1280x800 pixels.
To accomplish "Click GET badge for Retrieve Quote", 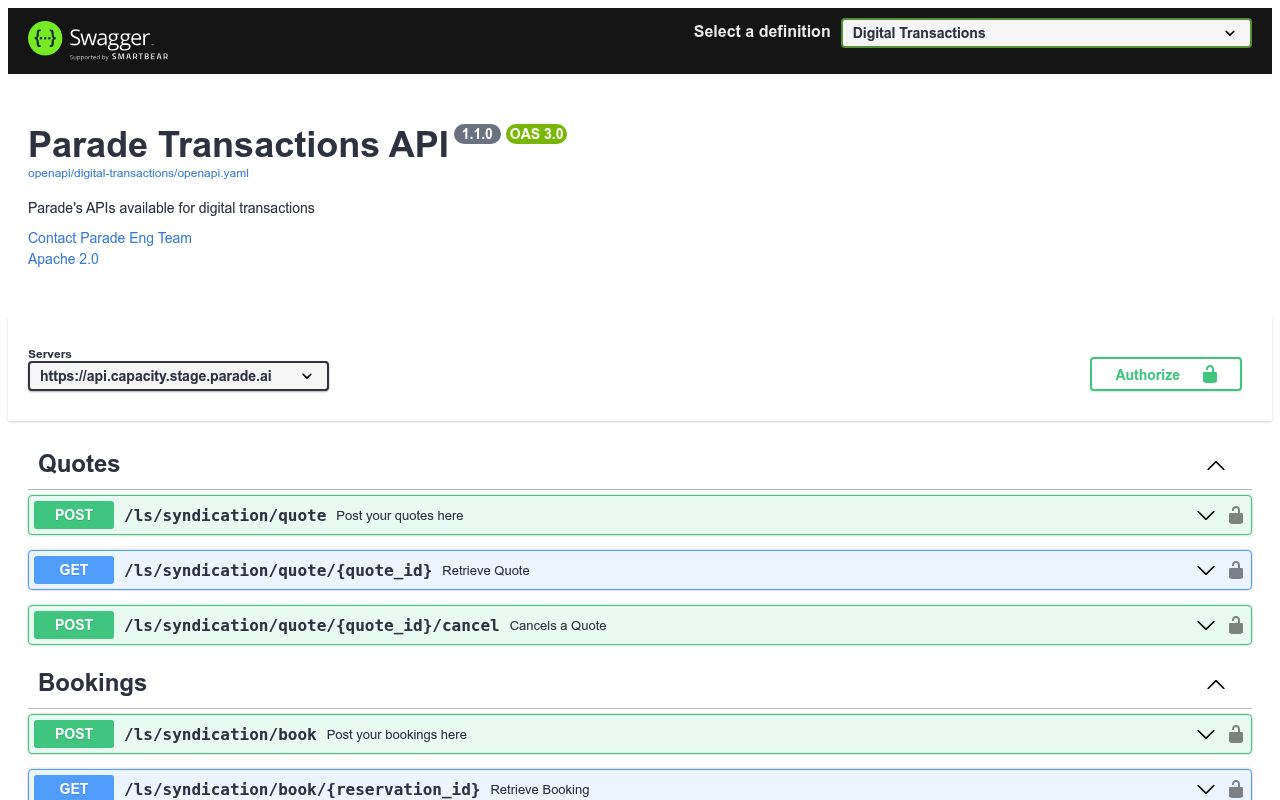I will click(x=74, y=570).
